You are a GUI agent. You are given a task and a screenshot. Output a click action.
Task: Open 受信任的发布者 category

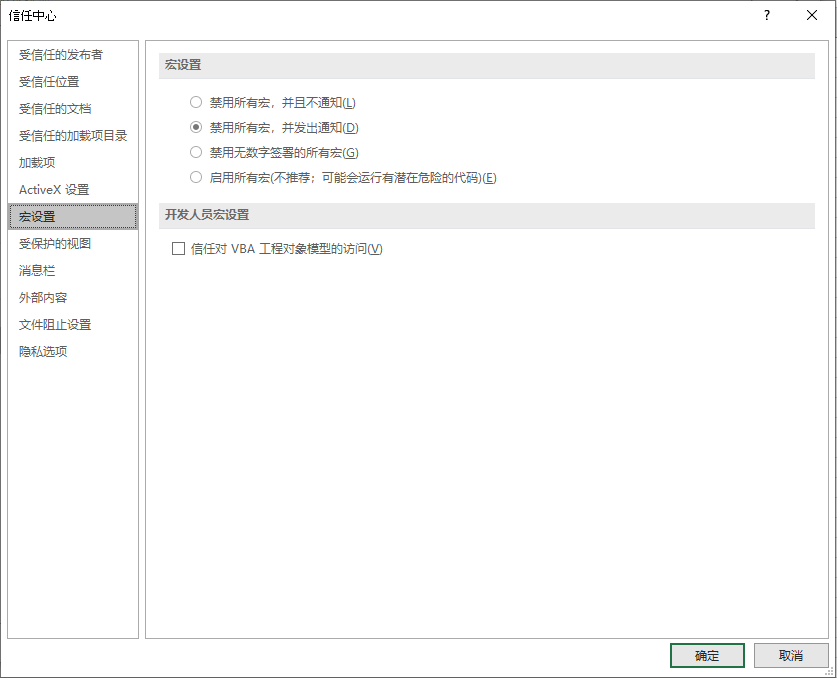[x=73, y=54]
